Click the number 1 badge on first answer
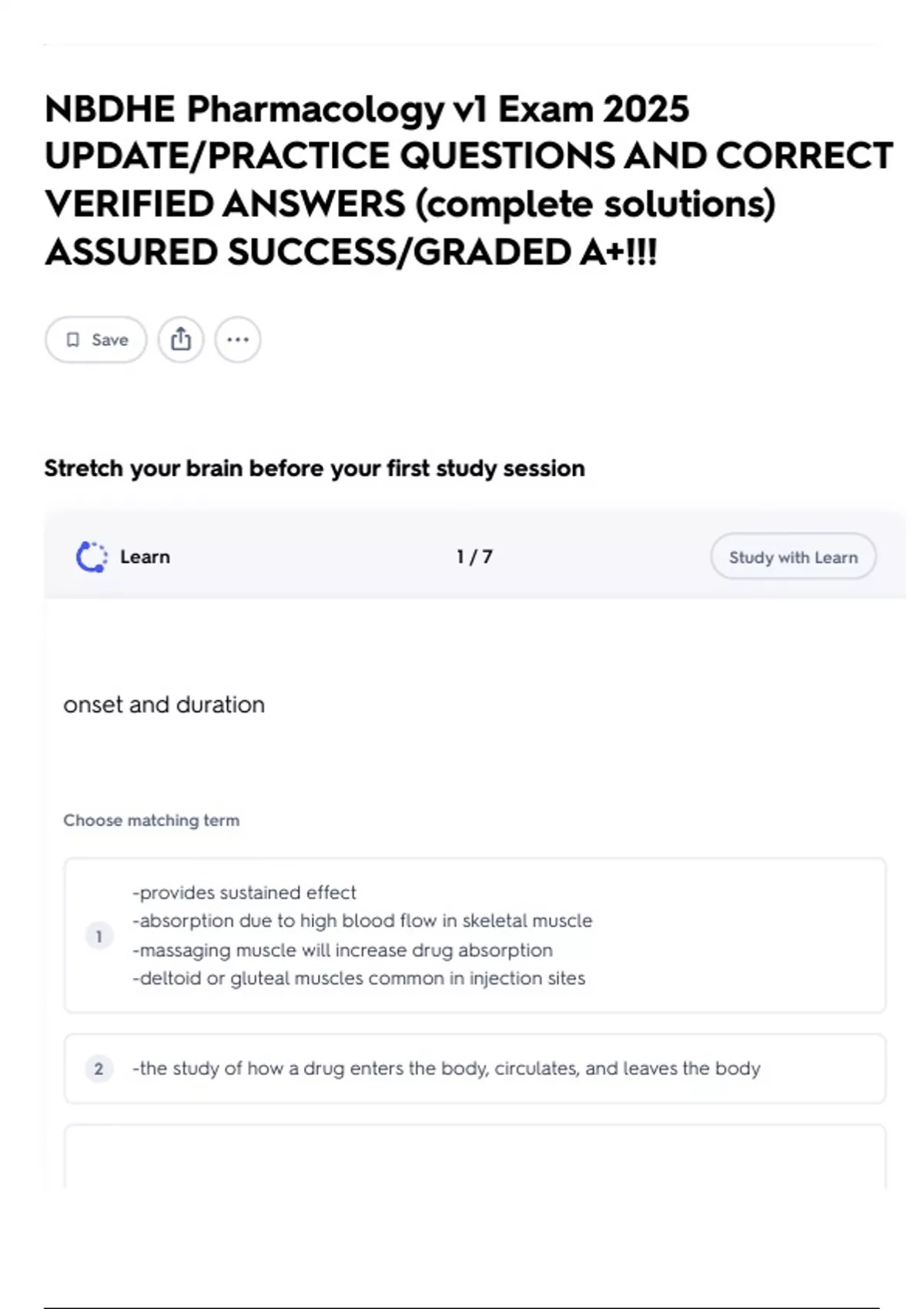The image size is (924, 1309). 99,936
